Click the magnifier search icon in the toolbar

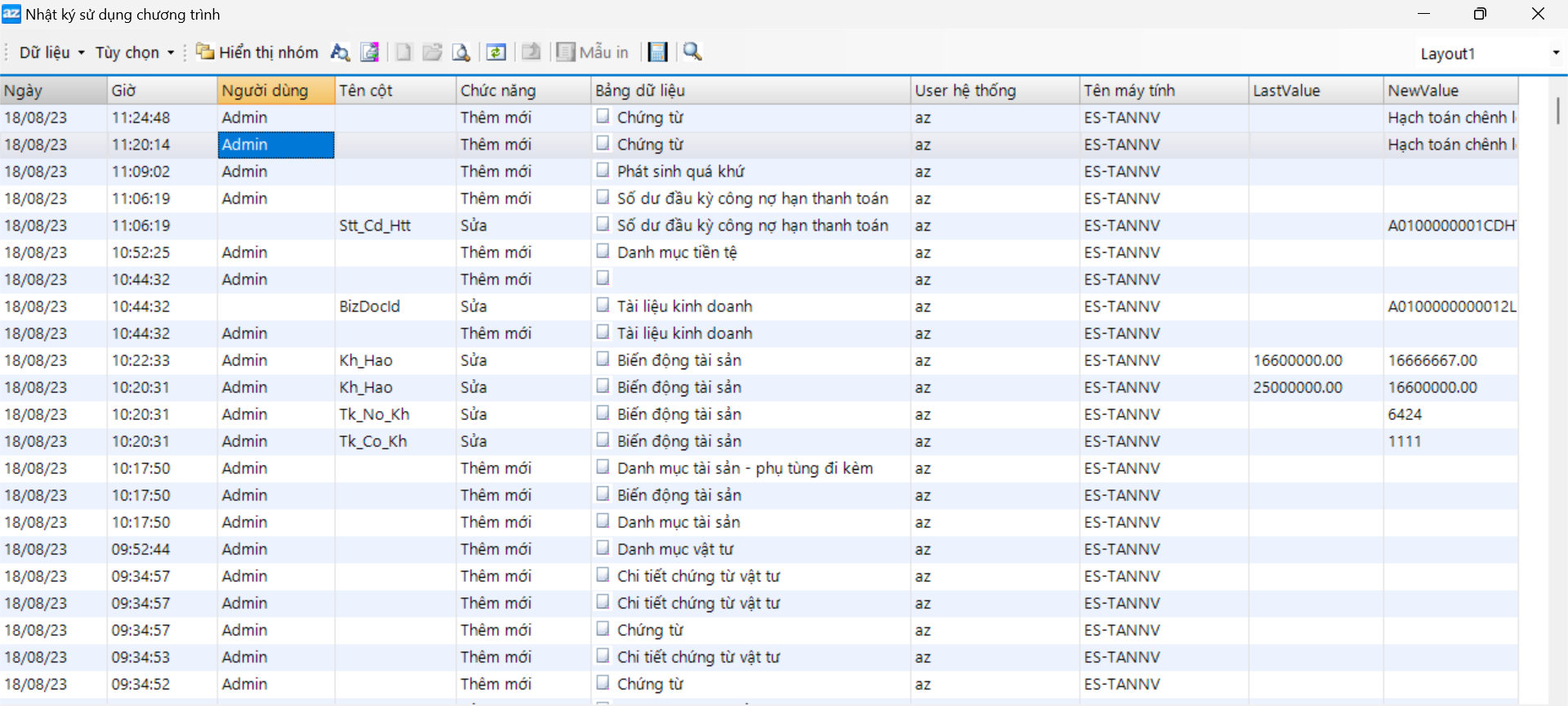pyautogui.click(x=693, y=51)
